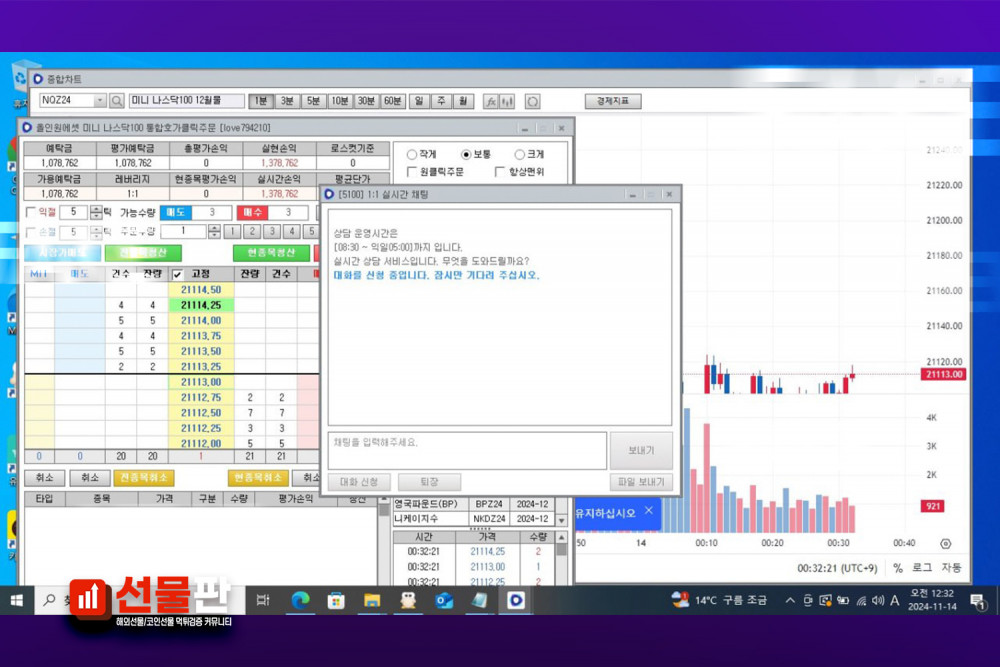This screenshot has width=1000, height=667.
Task: Toggle the 익절 checkbox
Action: point(30,212)
